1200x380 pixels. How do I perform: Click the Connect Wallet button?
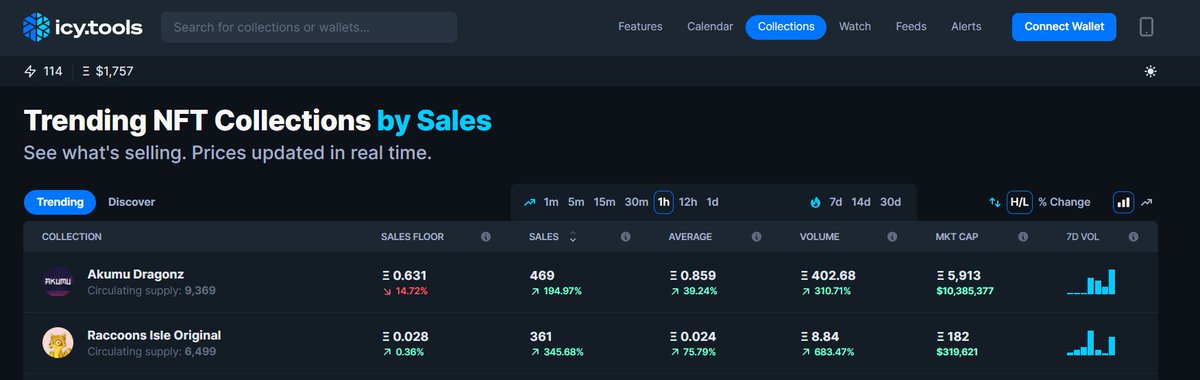click(x=1064, y=27)
